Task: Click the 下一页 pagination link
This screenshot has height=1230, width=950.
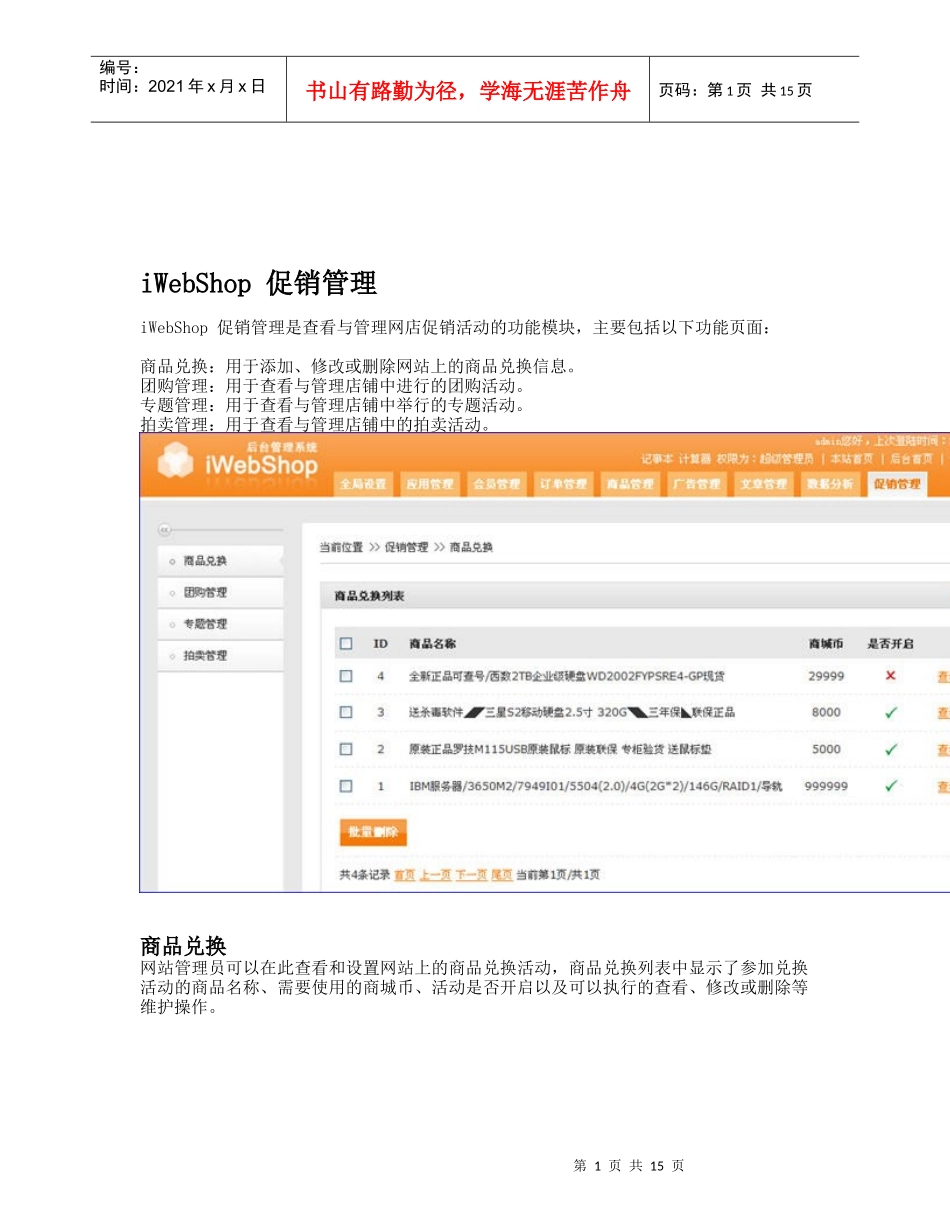Action: 471,875
